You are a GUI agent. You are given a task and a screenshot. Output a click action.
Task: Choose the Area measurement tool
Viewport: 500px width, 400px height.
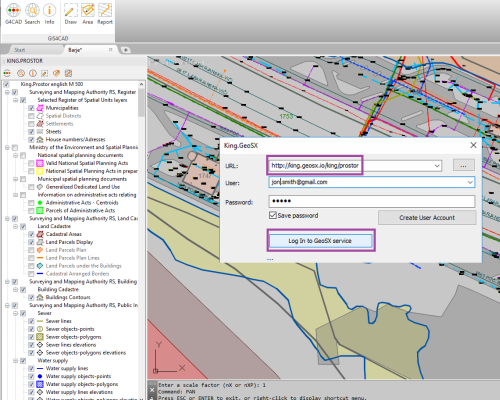coord(88,14)
